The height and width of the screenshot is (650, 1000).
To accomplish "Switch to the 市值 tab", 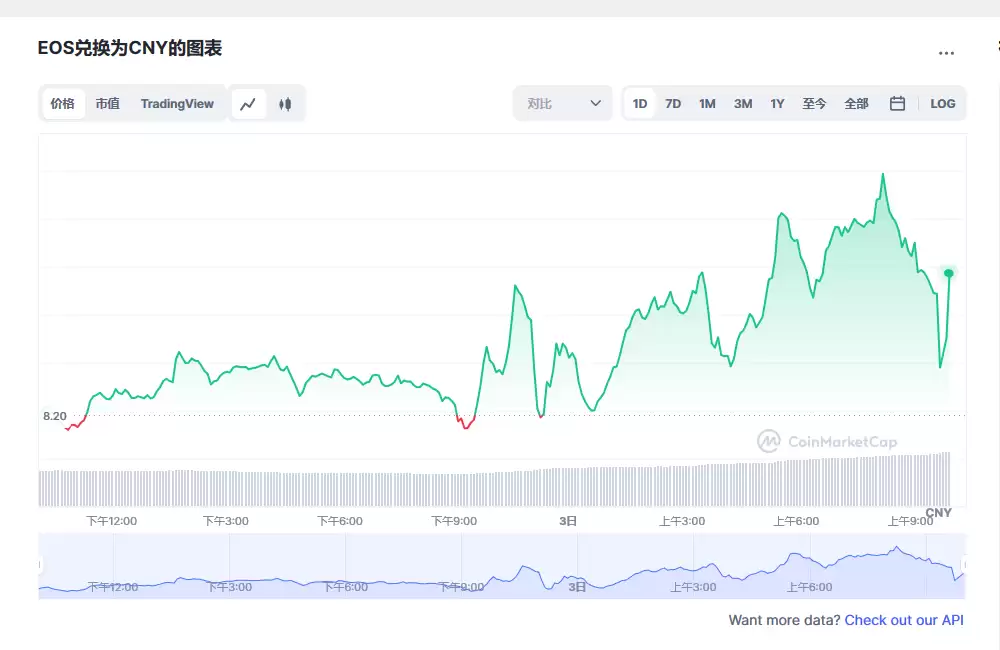I will click(x=108, y=103).
